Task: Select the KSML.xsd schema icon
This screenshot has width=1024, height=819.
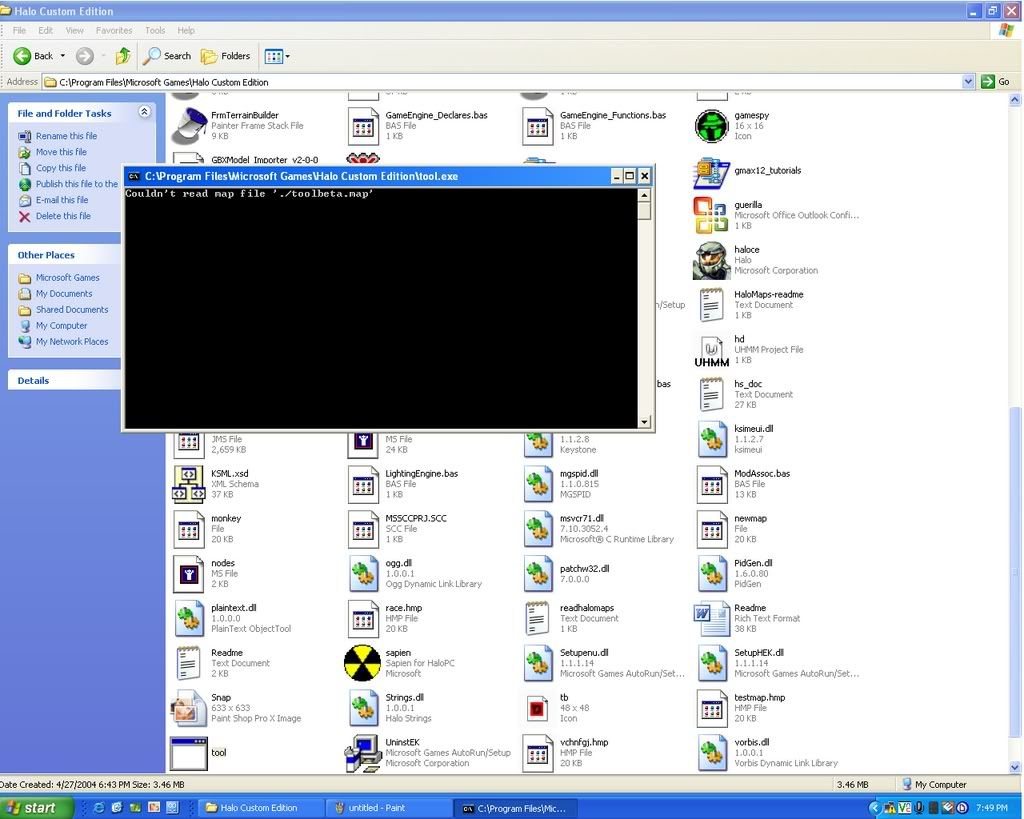Action: click(x=189, y=484)
